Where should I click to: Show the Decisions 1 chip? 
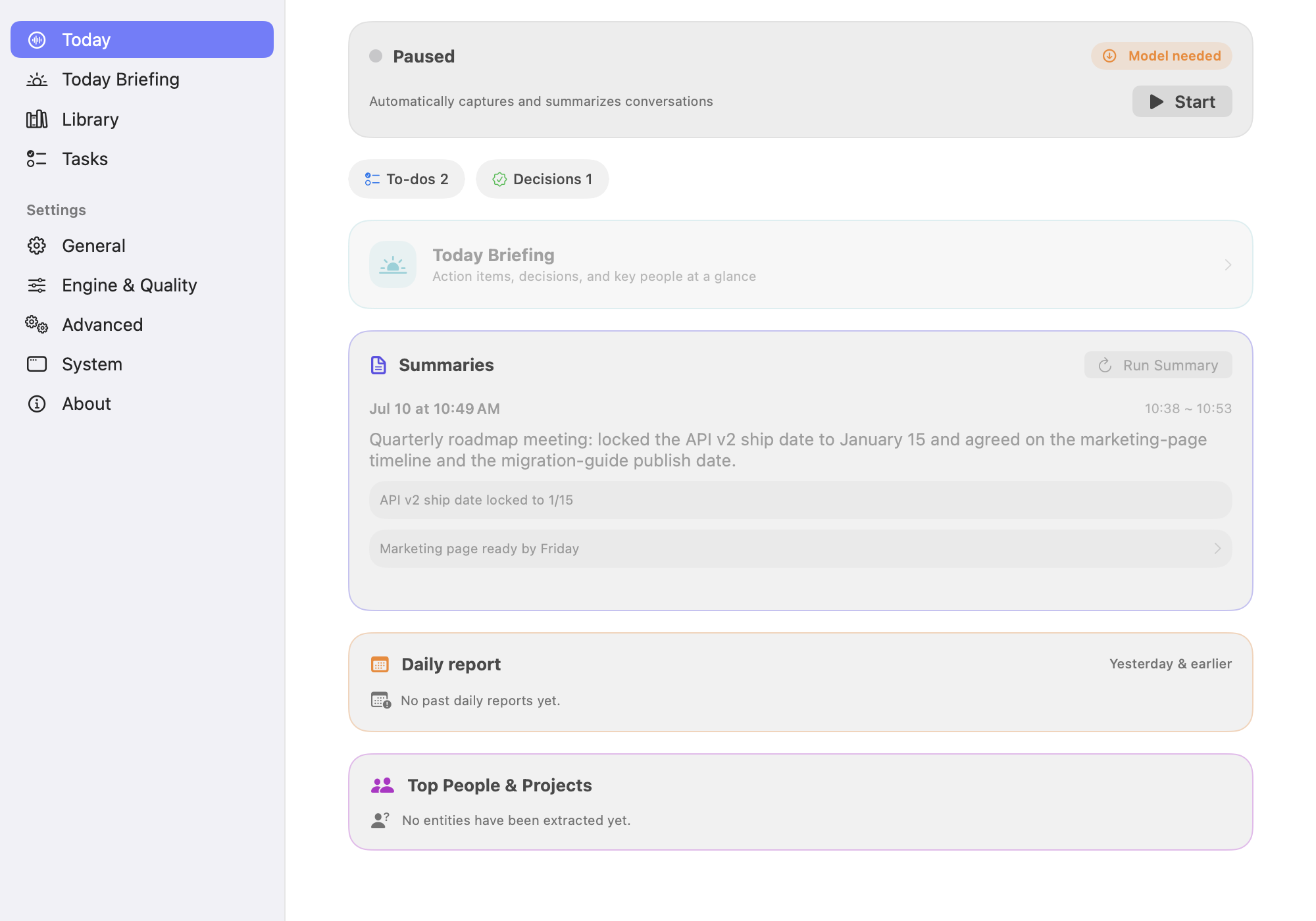(x=542, y=179)
